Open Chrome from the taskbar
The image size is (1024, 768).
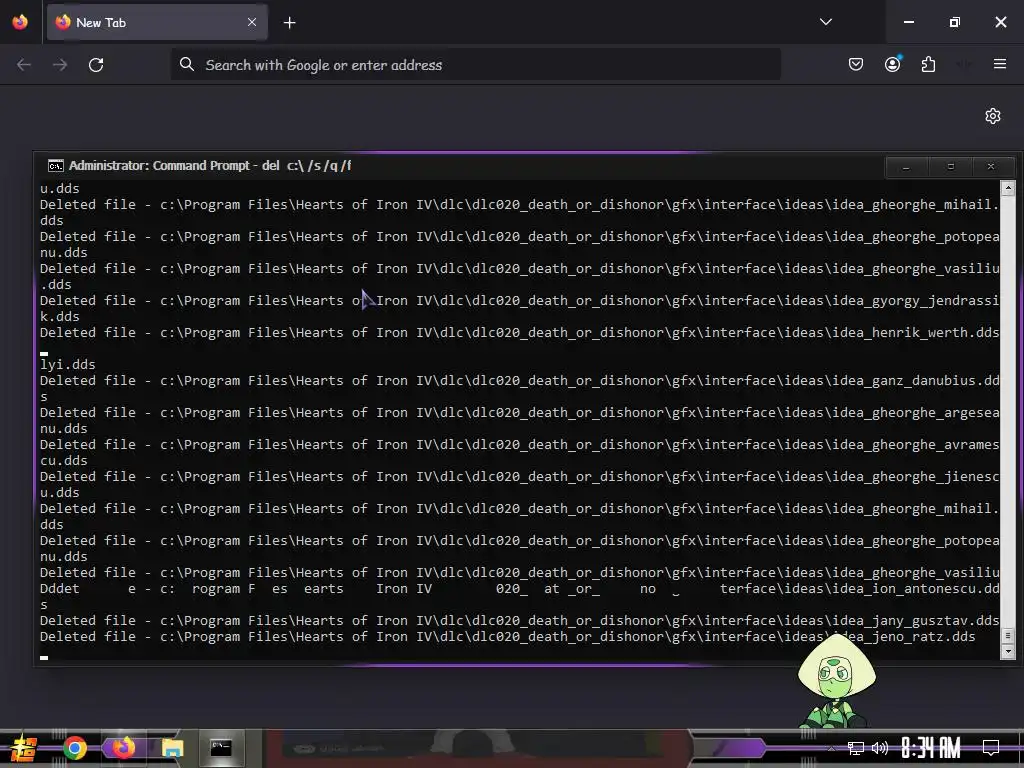click(74, 748)
